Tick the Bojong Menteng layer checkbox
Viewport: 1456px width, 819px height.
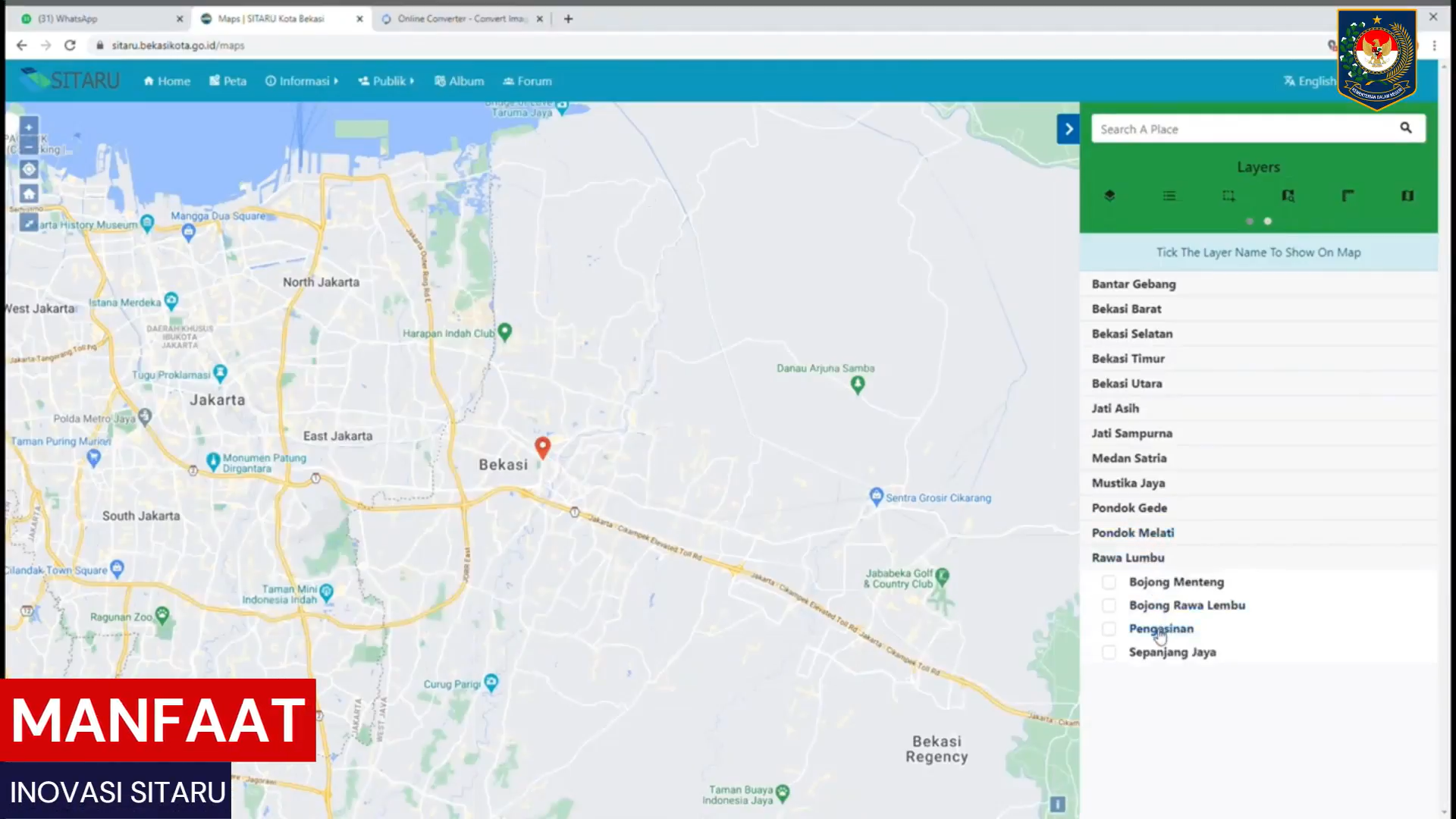(1109, 582)
